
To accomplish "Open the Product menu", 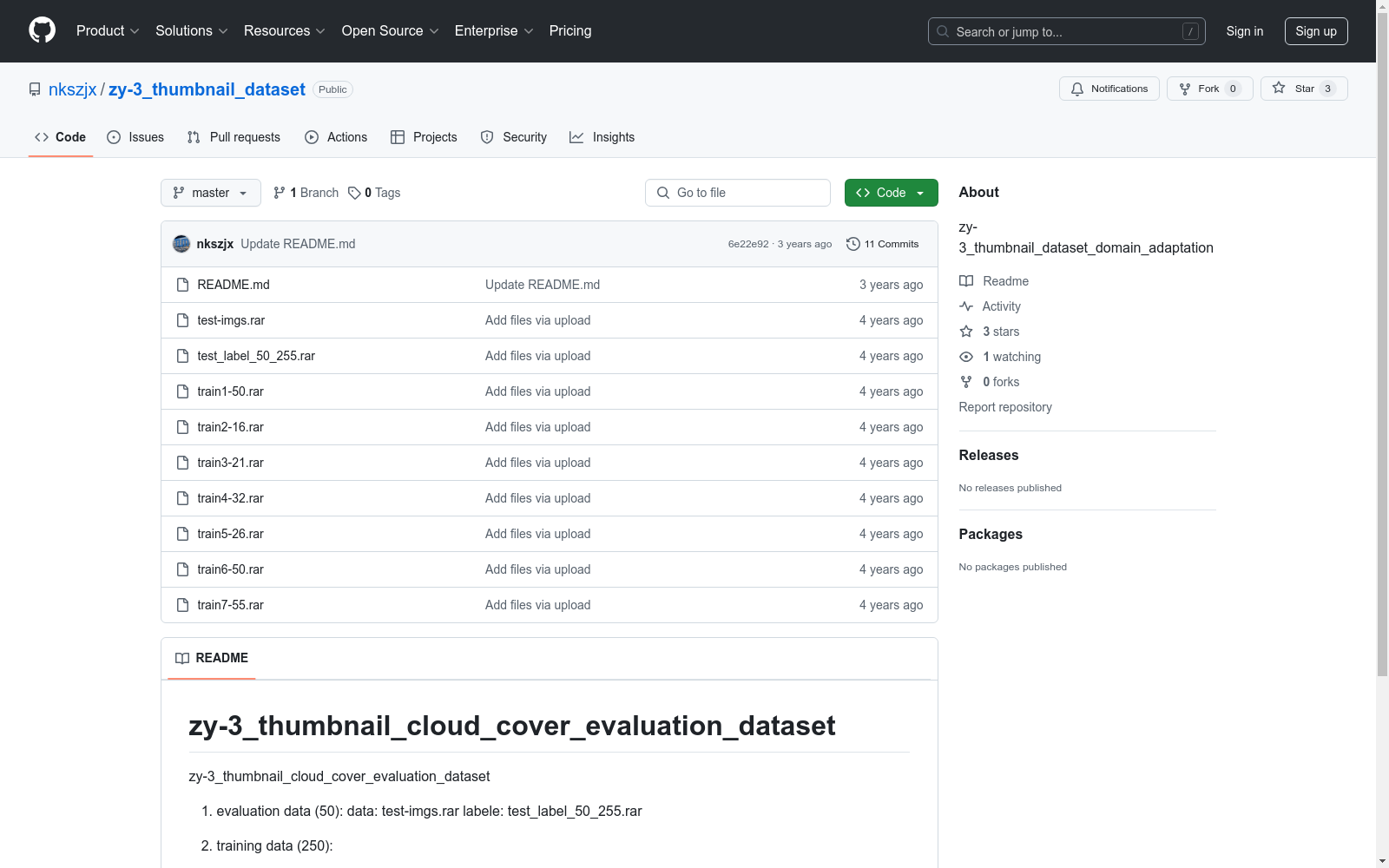I will (108, 30).
